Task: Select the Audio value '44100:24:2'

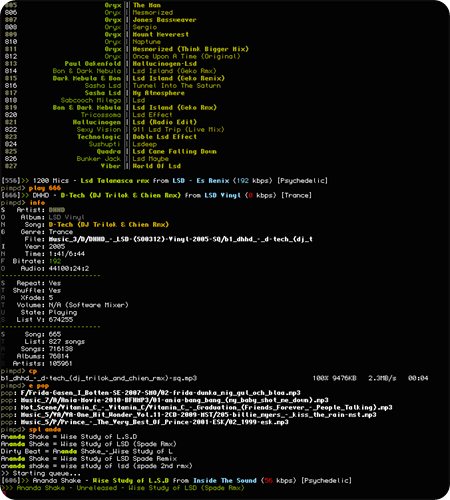Action: pyautogui.click(x=69, y=269)
